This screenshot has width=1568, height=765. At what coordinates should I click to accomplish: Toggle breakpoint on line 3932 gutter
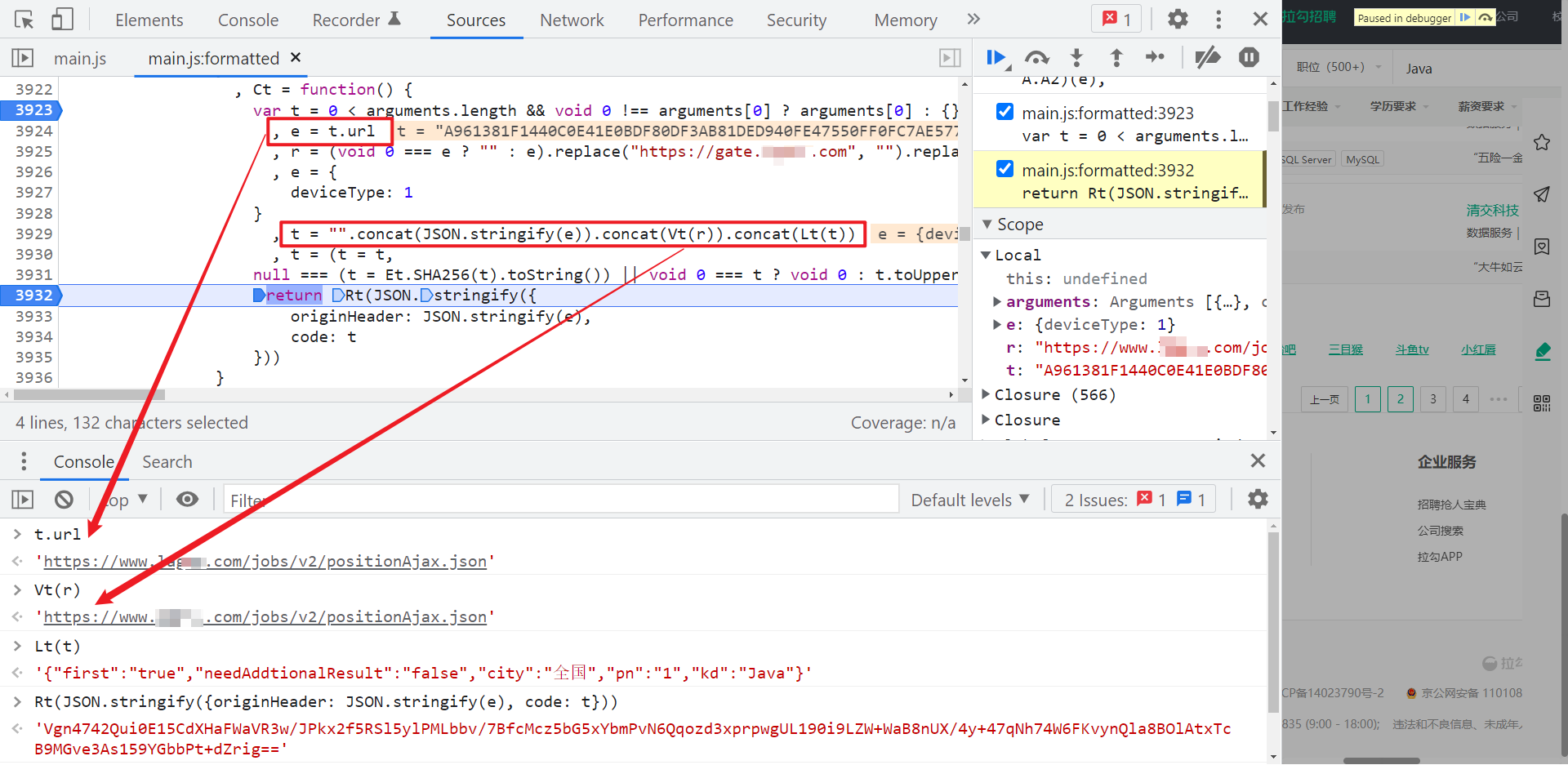coord(32,296)
